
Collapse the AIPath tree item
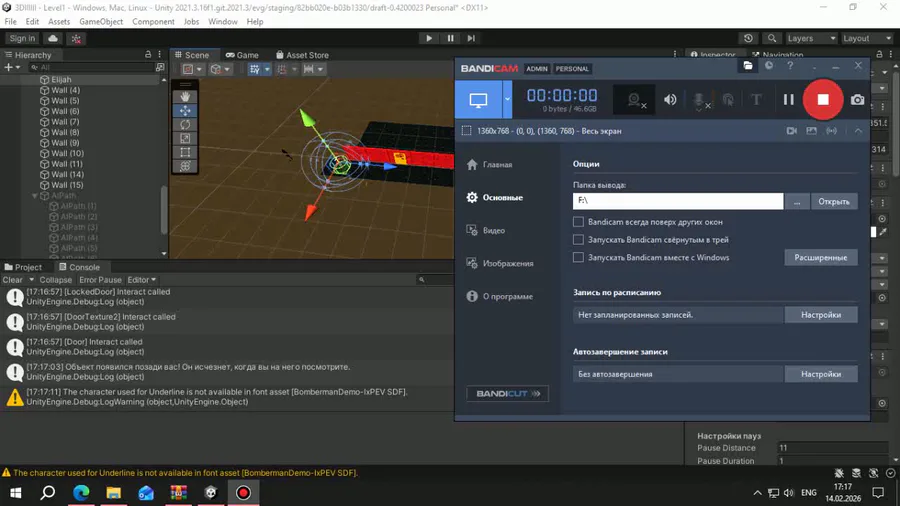34,196
